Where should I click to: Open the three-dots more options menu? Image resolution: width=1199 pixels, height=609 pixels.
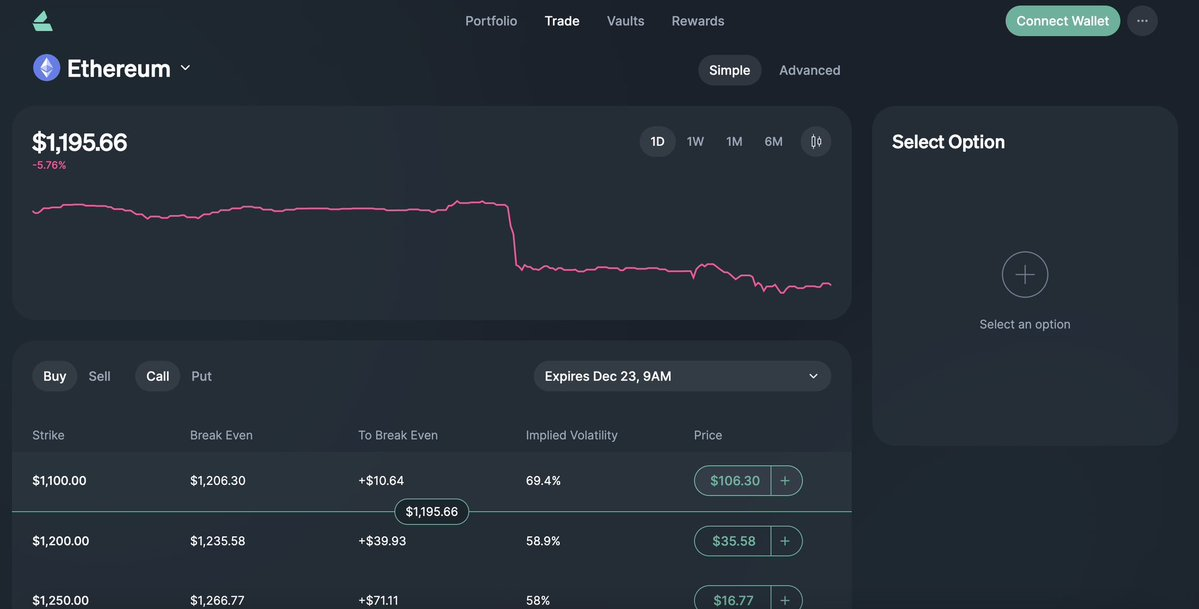(1142, 21)
